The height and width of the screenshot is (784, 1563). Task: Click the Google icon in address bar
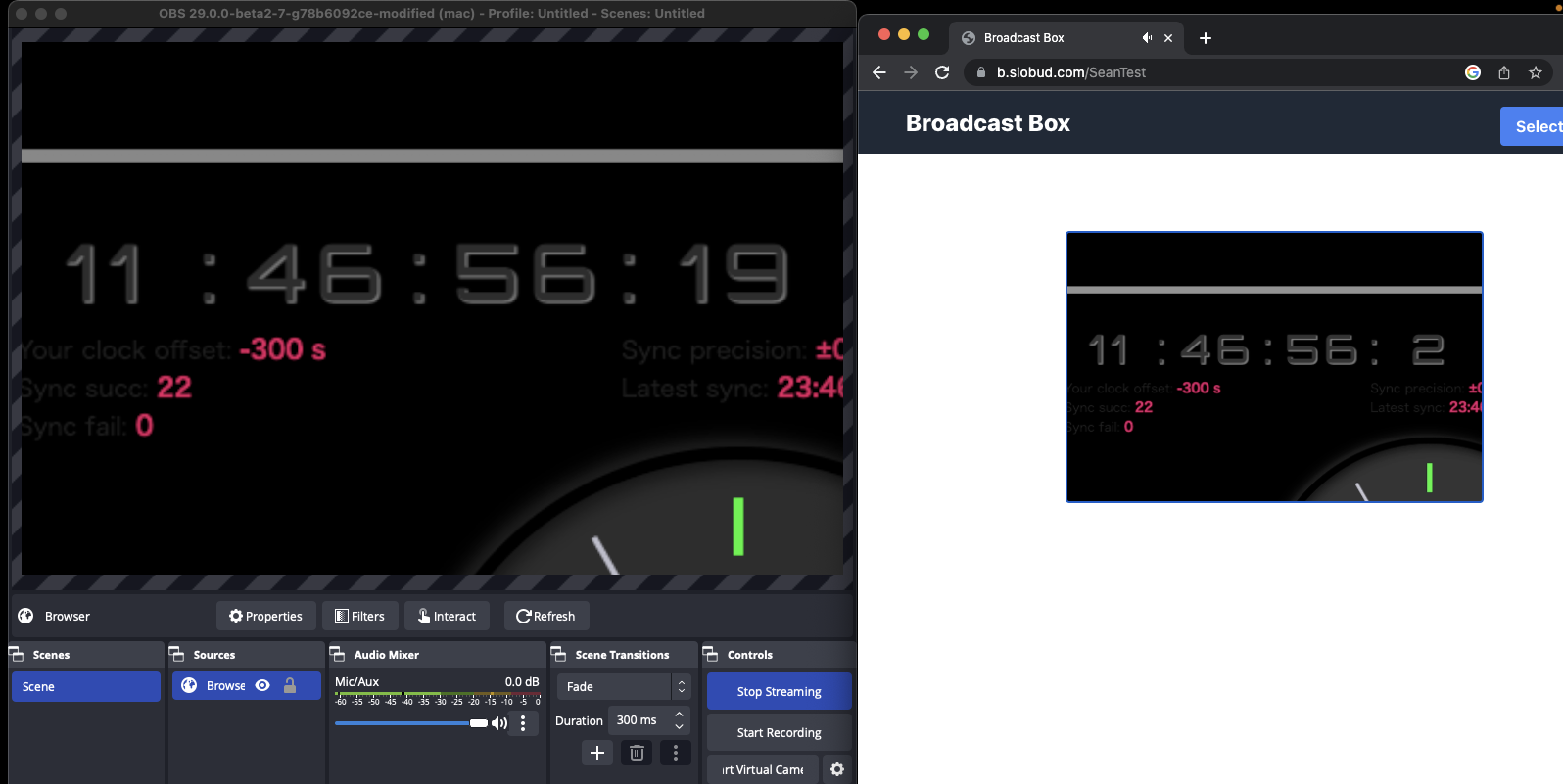(x=1473, y=72)
